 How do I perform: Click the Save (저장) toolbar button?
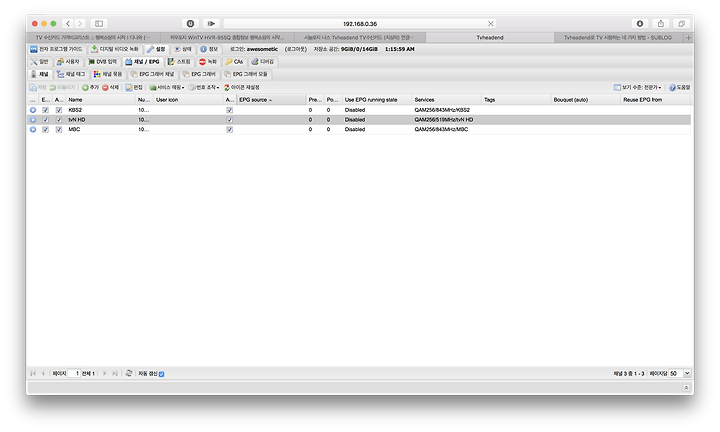pyautogui.click(x=38, y=87)
